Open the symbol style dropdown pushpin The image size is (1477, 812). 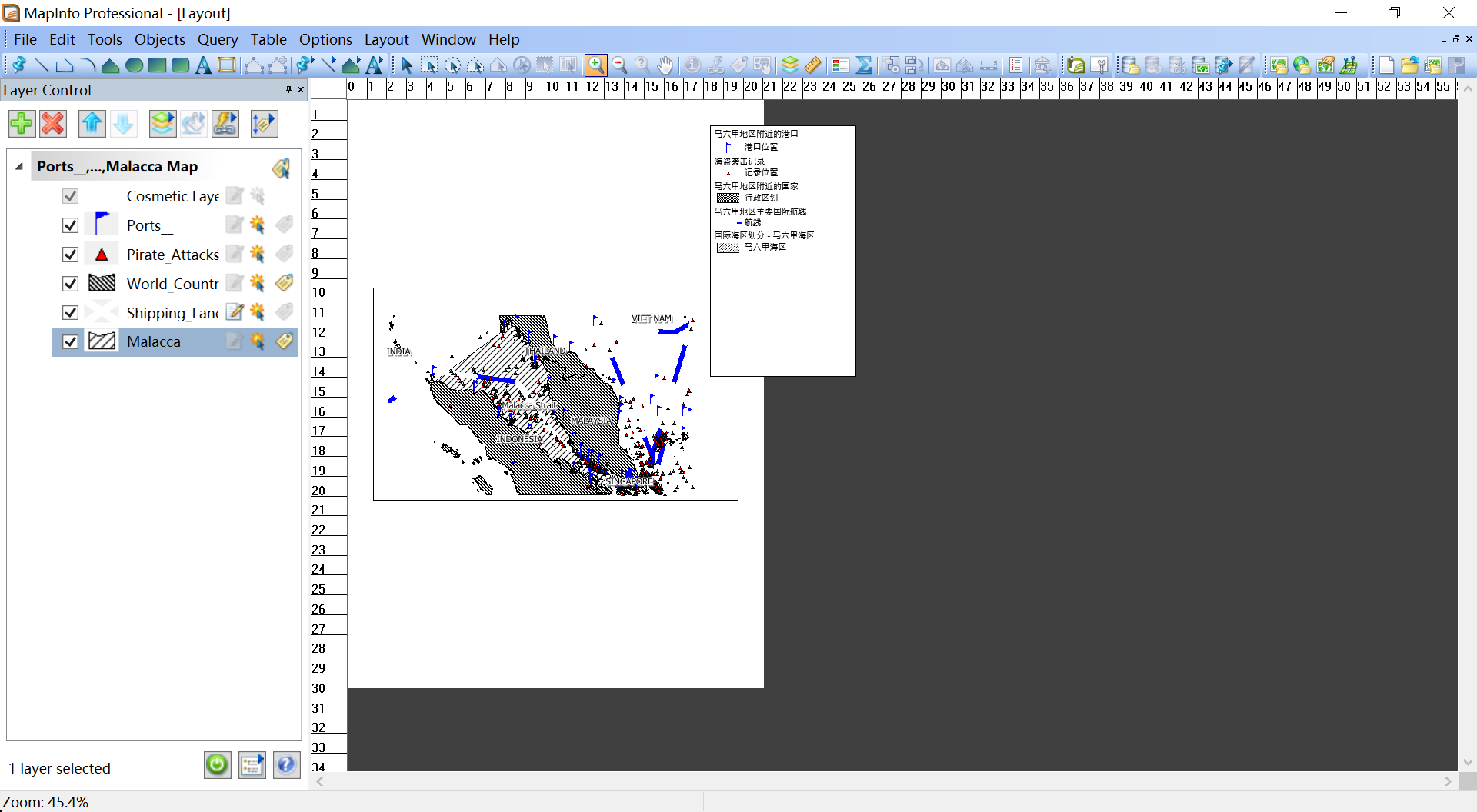coord(305,65)
